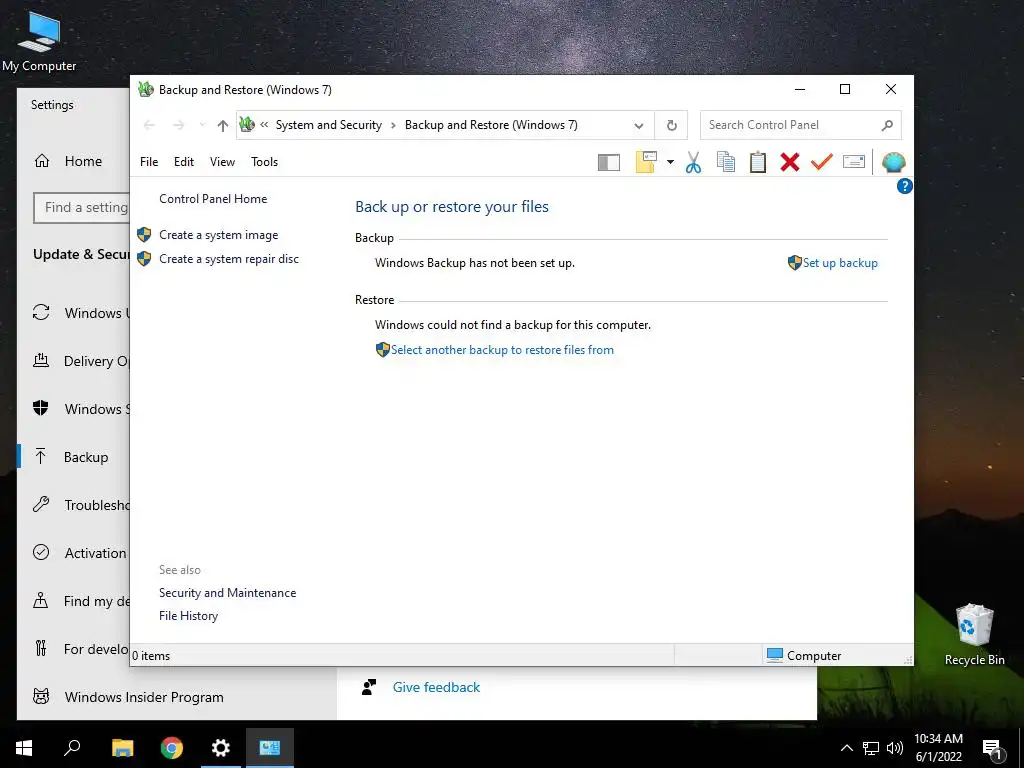The width and height of the screenshot is (1024, 768).
Task: Click the Search Control Panel field
Action: pyautogui.click(x=801, y=125)
